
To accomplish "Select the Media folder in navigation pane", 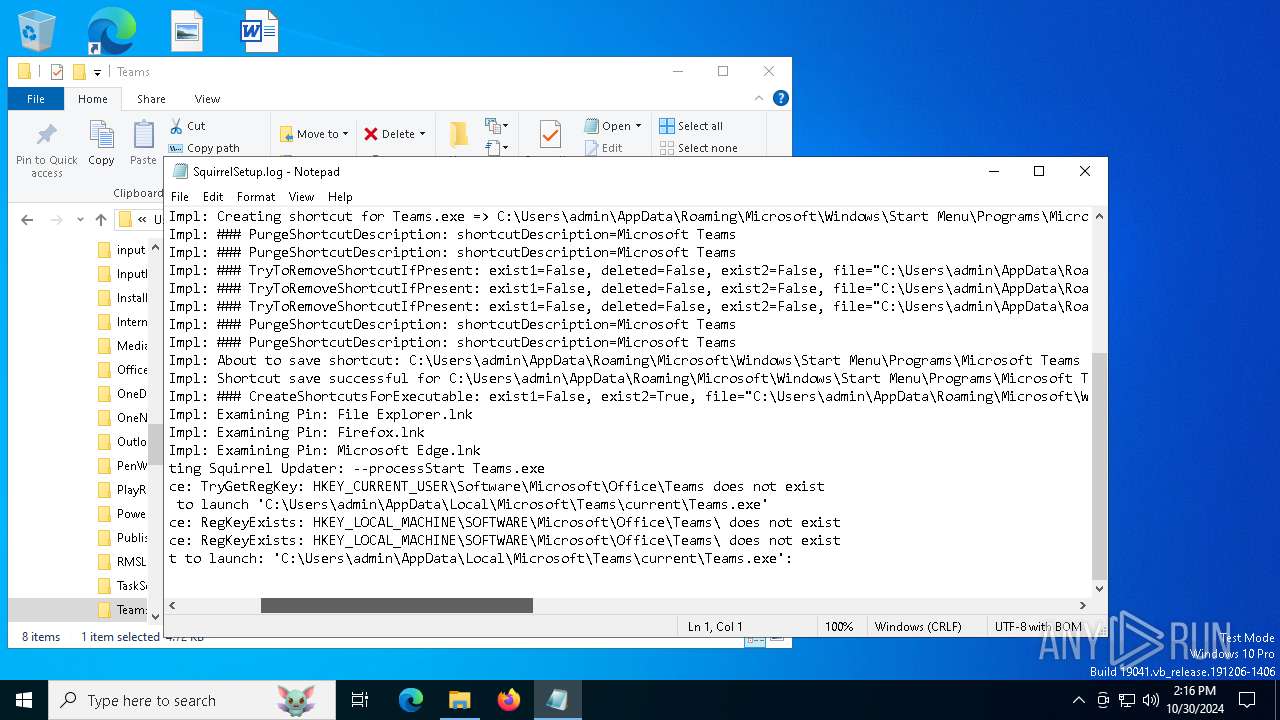I will [122, 346].
